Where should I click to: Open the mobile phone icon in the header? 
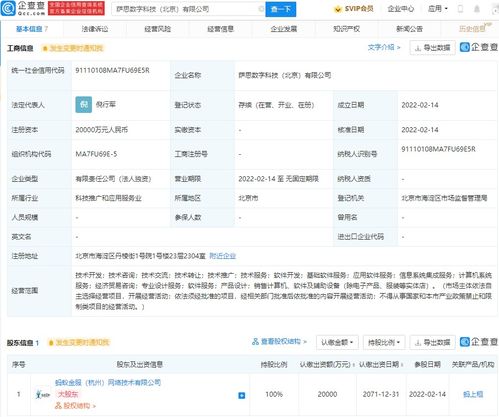(x=460, y=9)
